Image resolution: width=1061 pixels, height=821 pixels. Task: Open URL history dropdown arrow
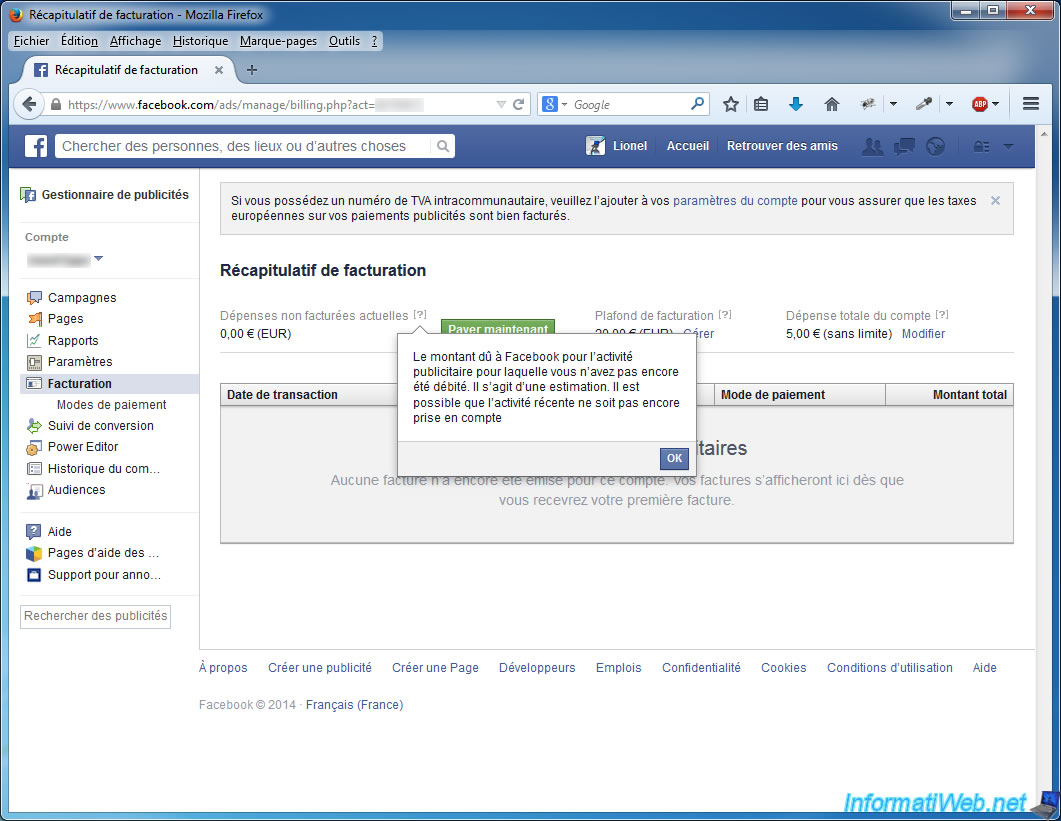pyautogui.click(x=501, y=104)
